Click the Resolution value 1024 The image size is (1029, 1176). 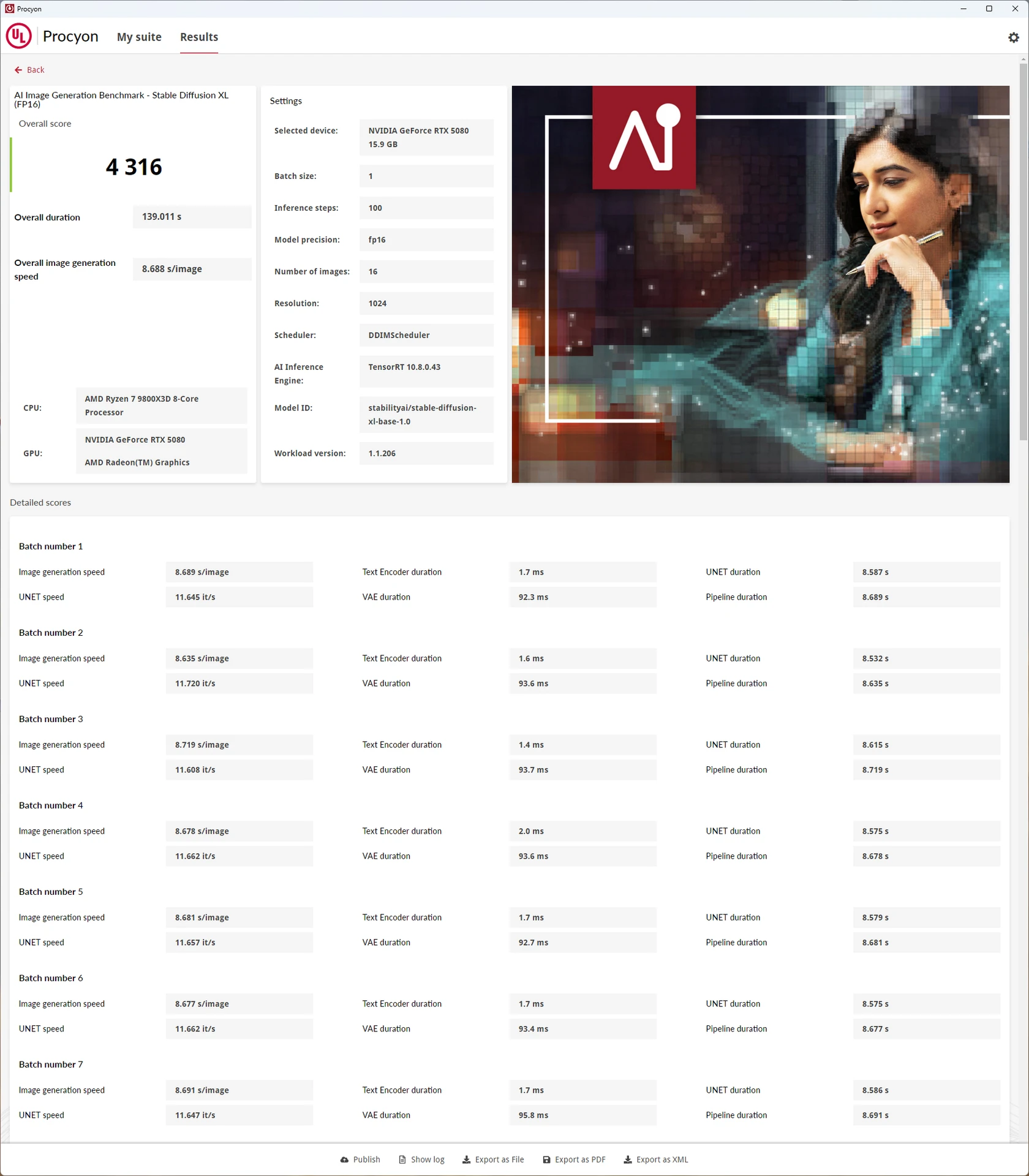426,303
